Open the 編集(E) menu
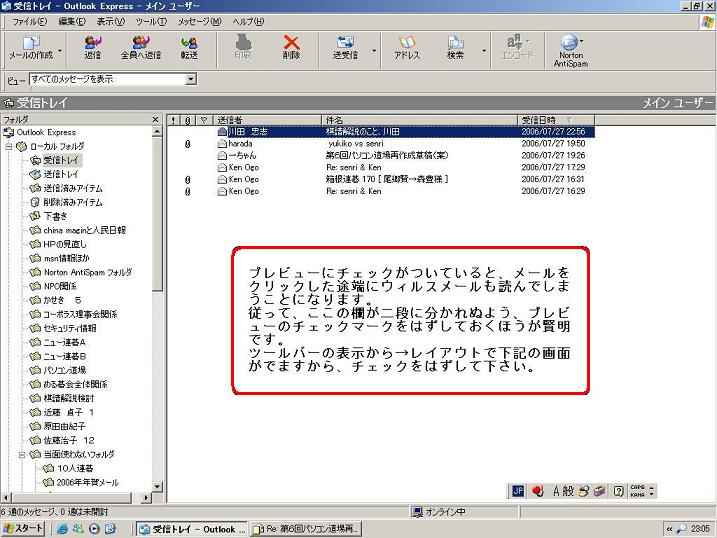This screenshot has width=717, height=538. point(72,21)
